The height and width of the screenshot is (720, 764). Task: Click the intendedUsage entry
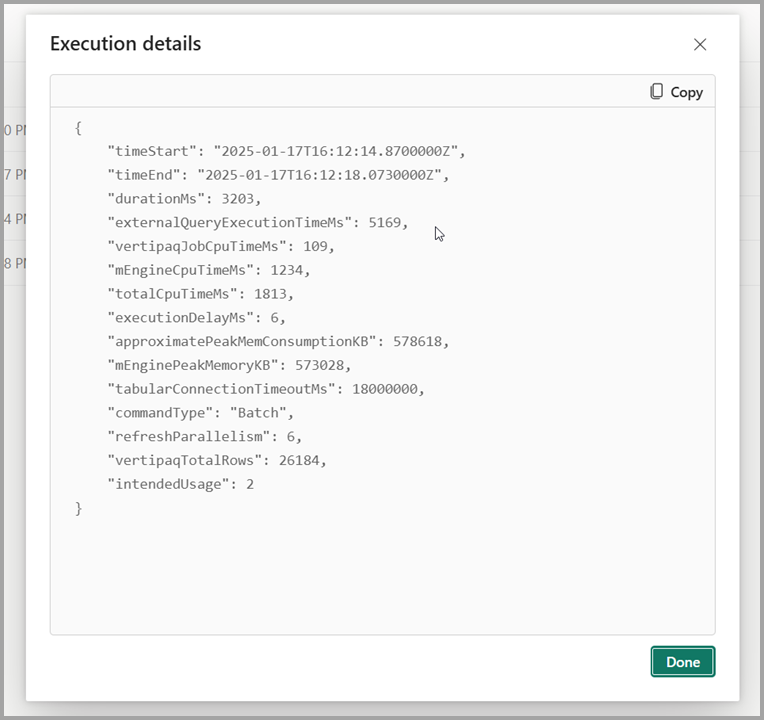pos(180,484)
